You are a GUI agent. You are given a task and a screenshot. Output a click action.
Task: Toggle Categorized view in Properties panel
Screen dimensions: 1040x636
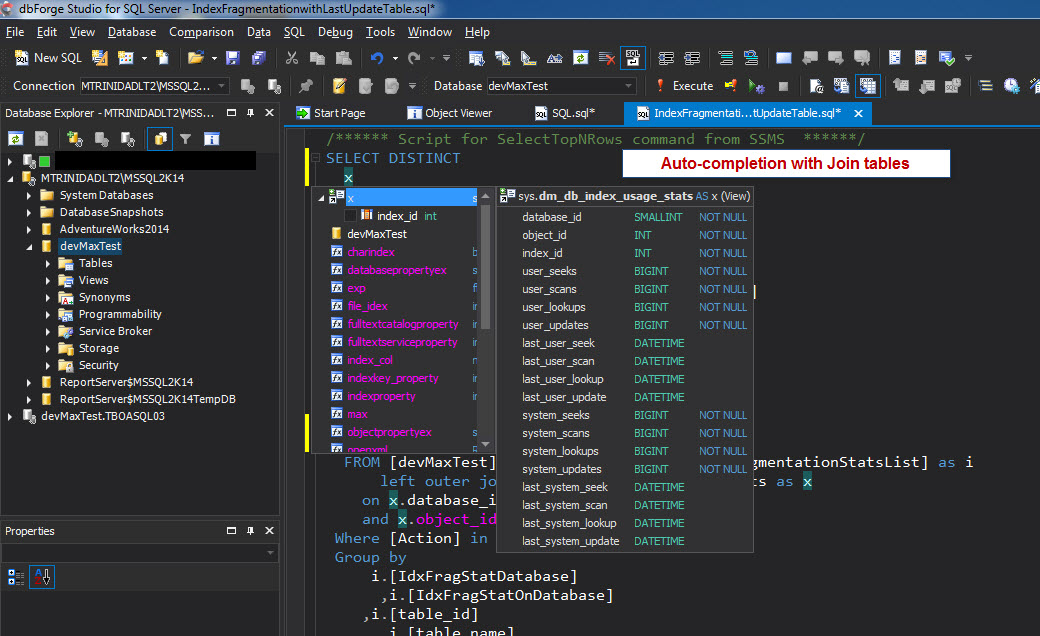tap(16, 577)
